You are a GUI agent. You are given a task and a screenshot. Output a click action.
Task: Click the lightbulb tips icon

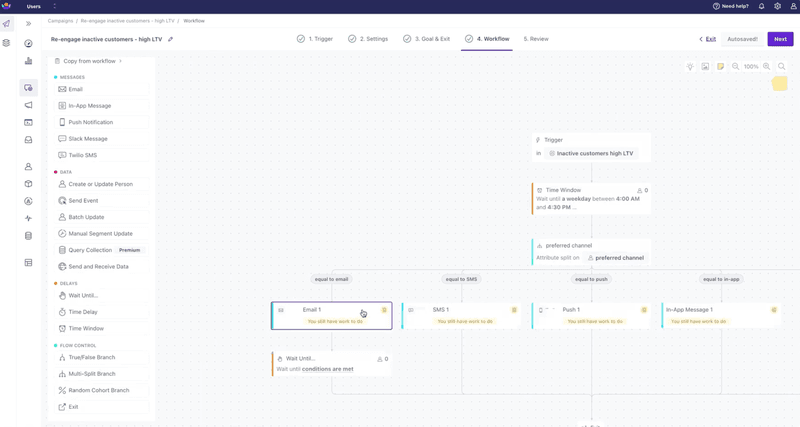pos(690,67)
